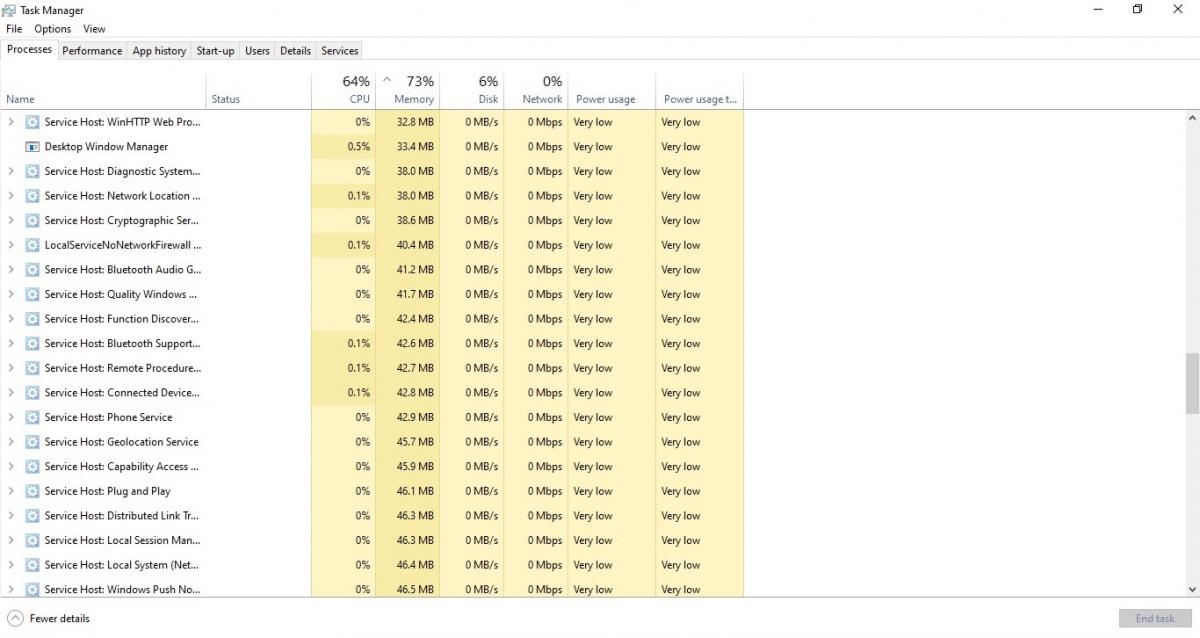This screenshot has height=638, width=1200.
Task: Switch to the Details tab
Action: click(x=295, y=51)
